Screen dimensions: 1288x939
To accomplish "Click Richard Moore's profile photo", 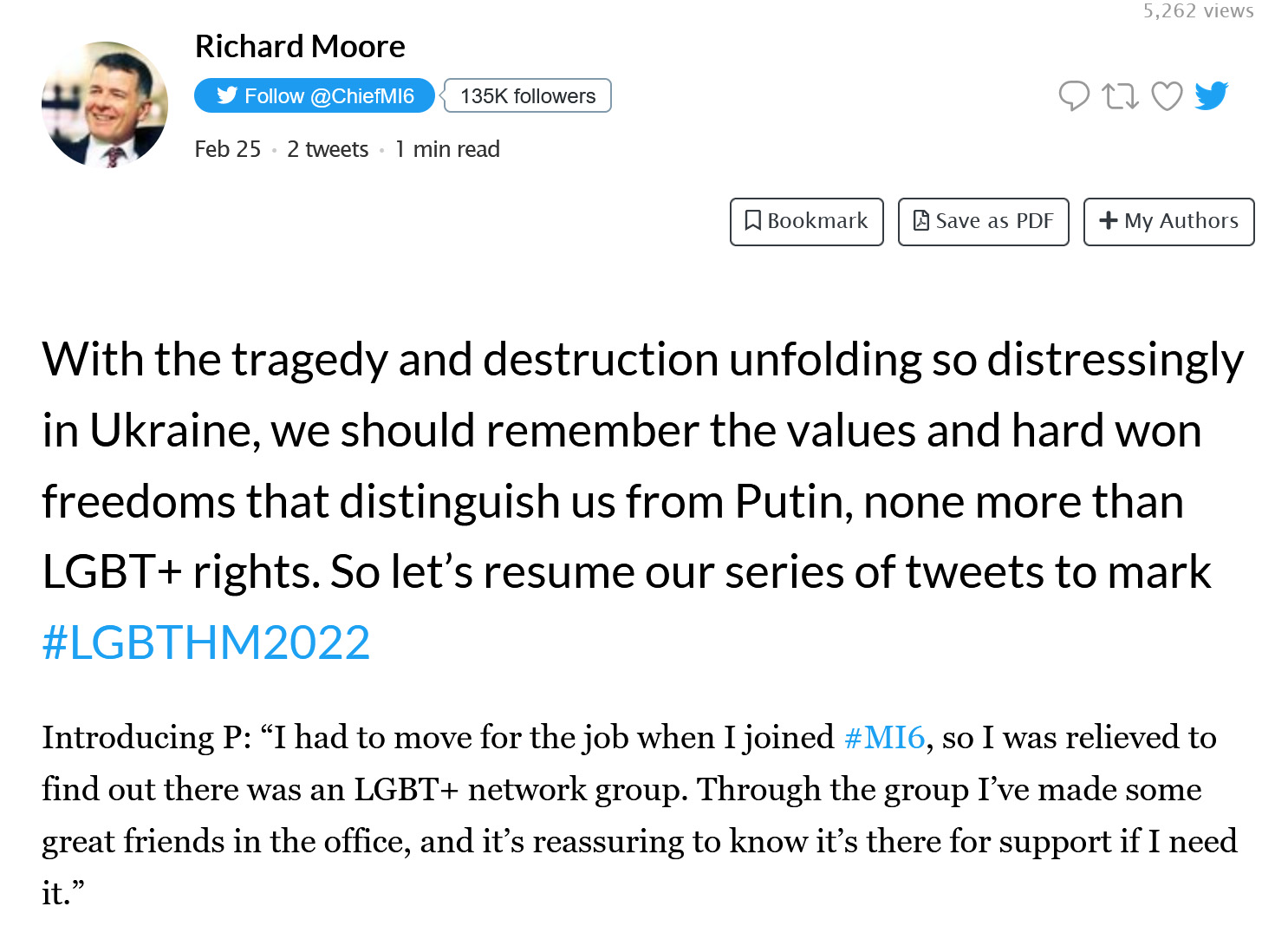I will pyautogui.click(x=105, y=104).
